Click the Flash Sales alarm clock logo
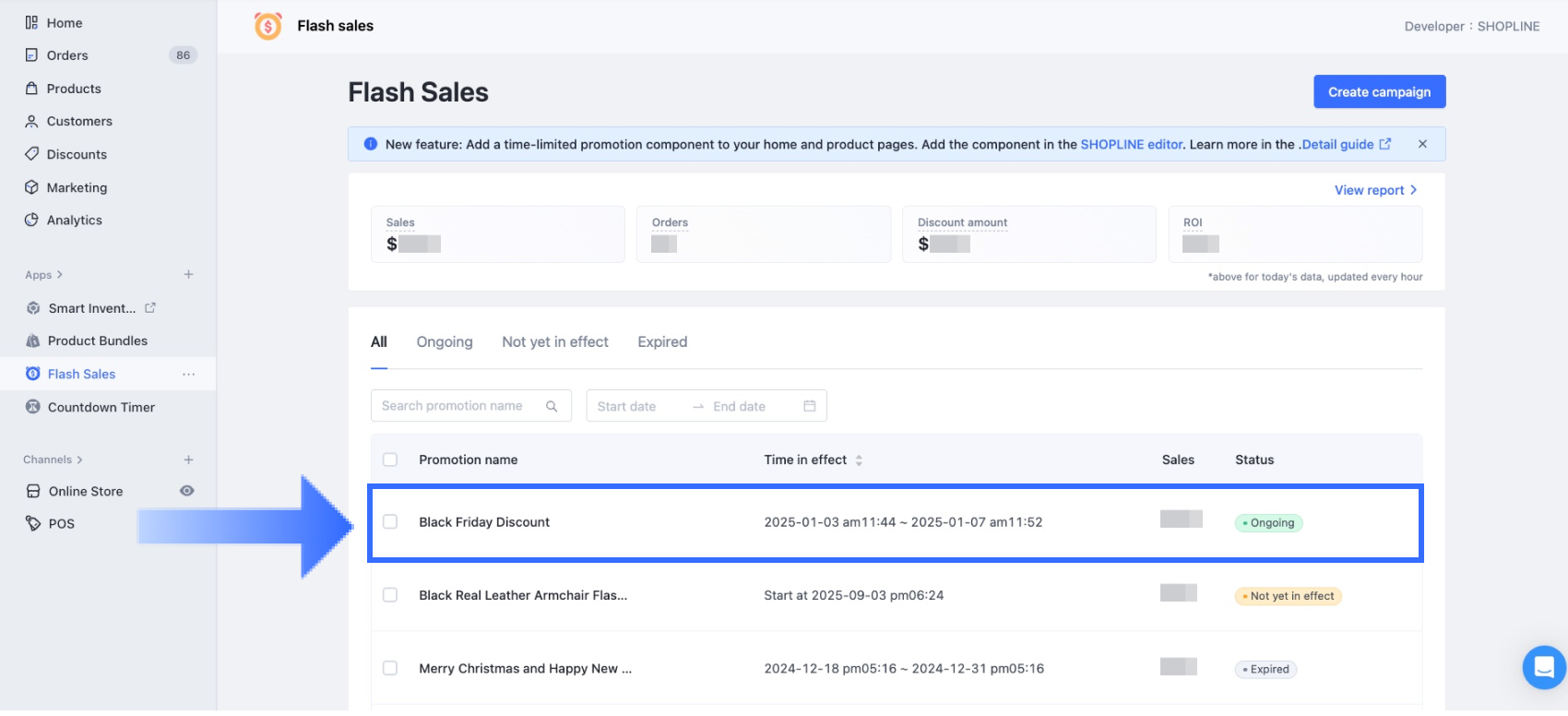This screenshot has height=716, width=1568. click(267, 26)
